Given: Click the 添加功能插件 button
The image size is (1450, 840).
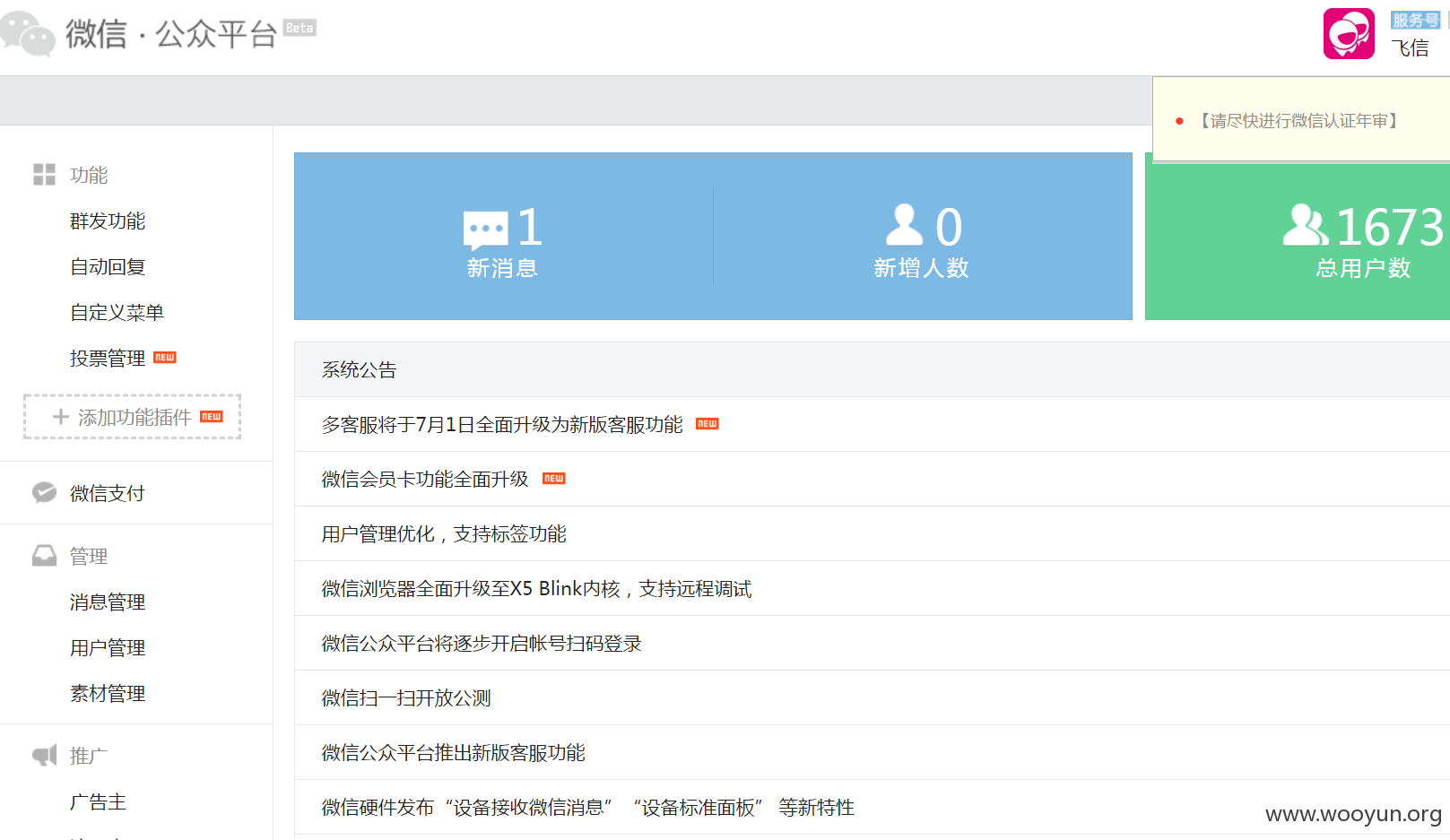Looking at the screenshot, I should point(132,417).
